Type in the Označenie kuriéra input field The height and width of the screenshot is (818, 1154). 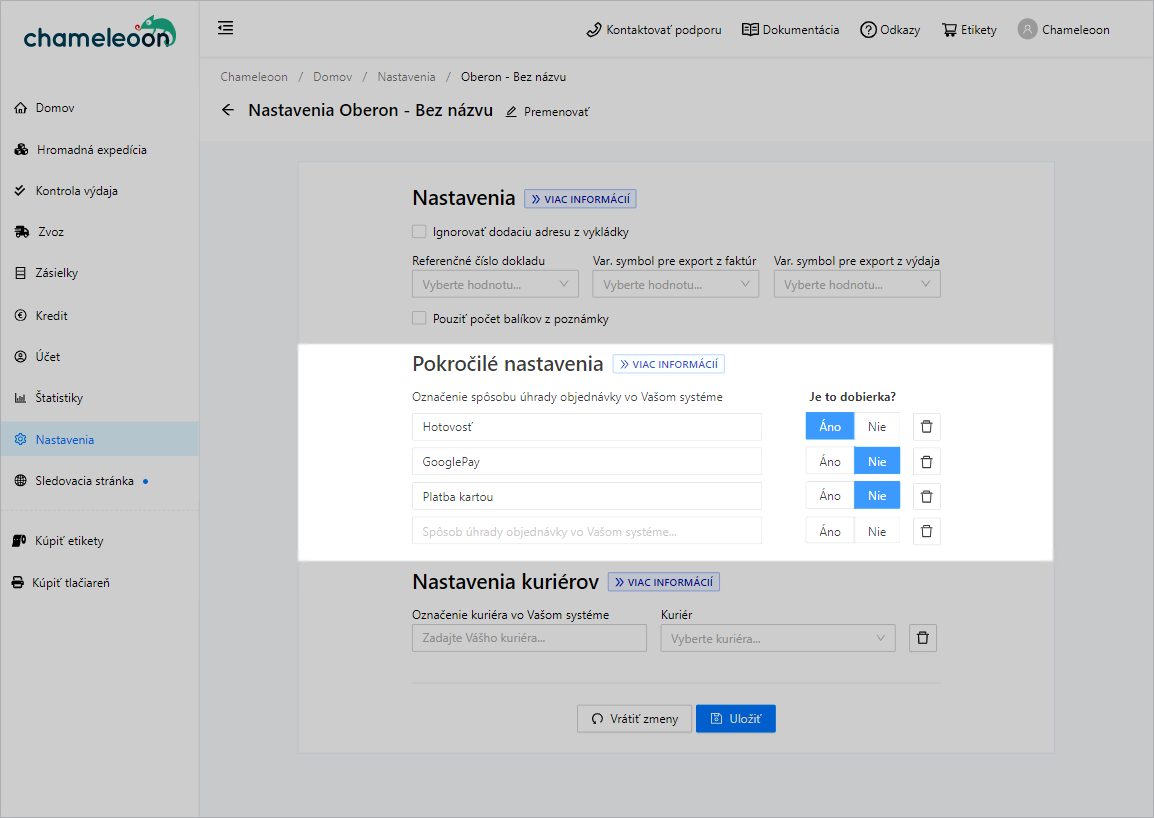point(529,638)
